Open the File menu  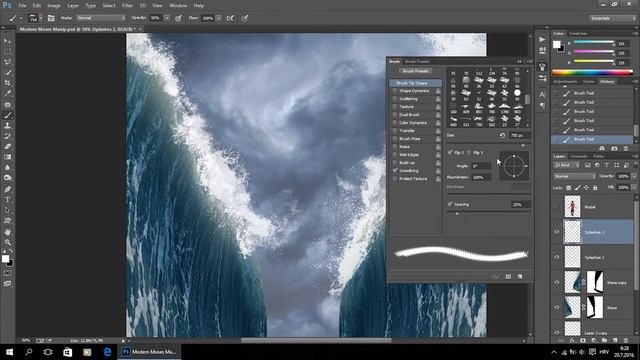pos(22,6)
